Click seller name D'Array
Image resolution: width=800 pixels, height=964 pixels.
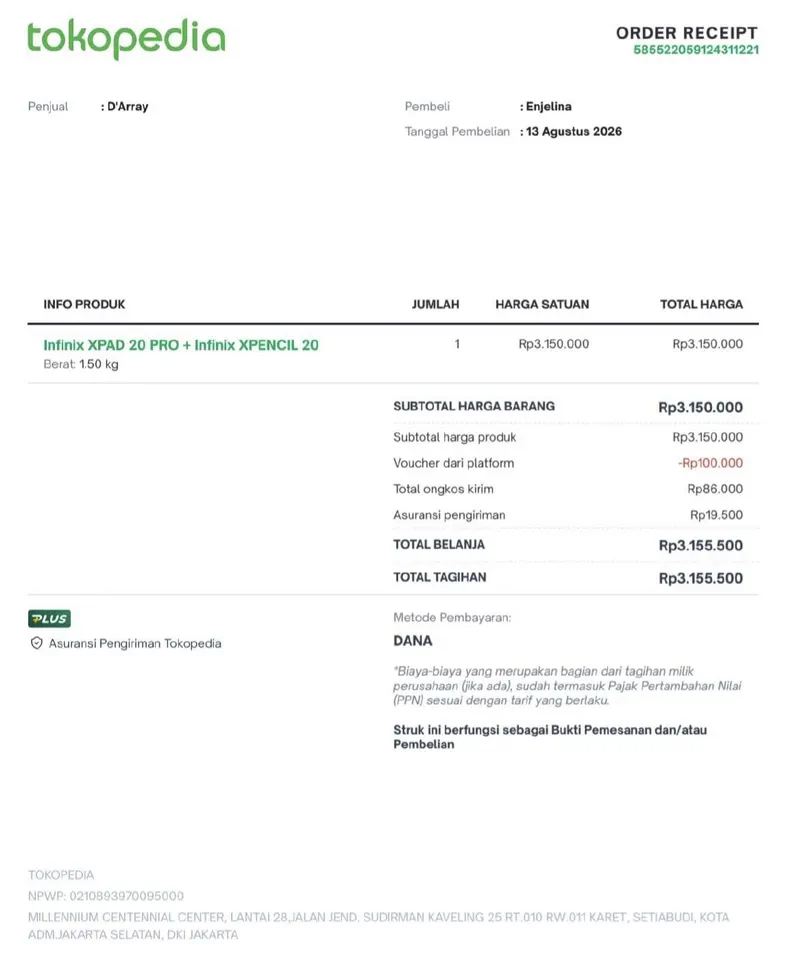click(127, 106)
